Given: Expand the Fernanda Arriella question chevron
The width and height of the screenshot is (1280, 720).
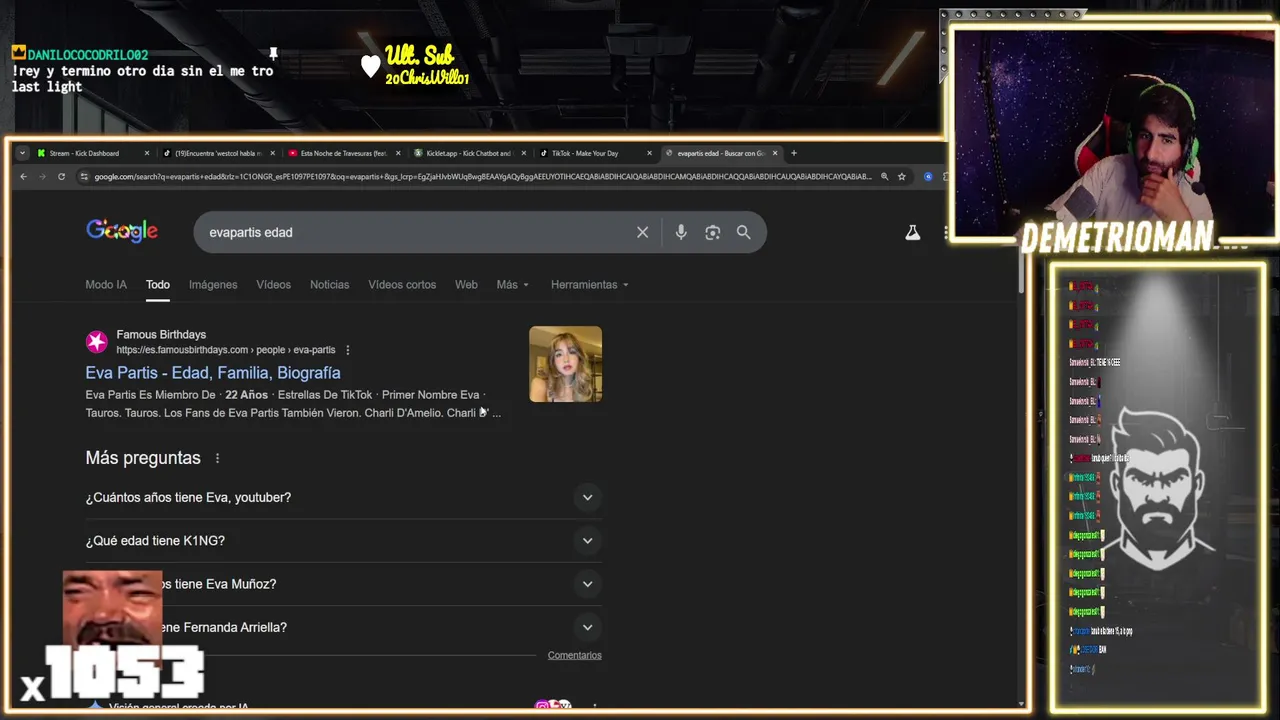Looking at the screenshot, I should click(x=587, y=627).
